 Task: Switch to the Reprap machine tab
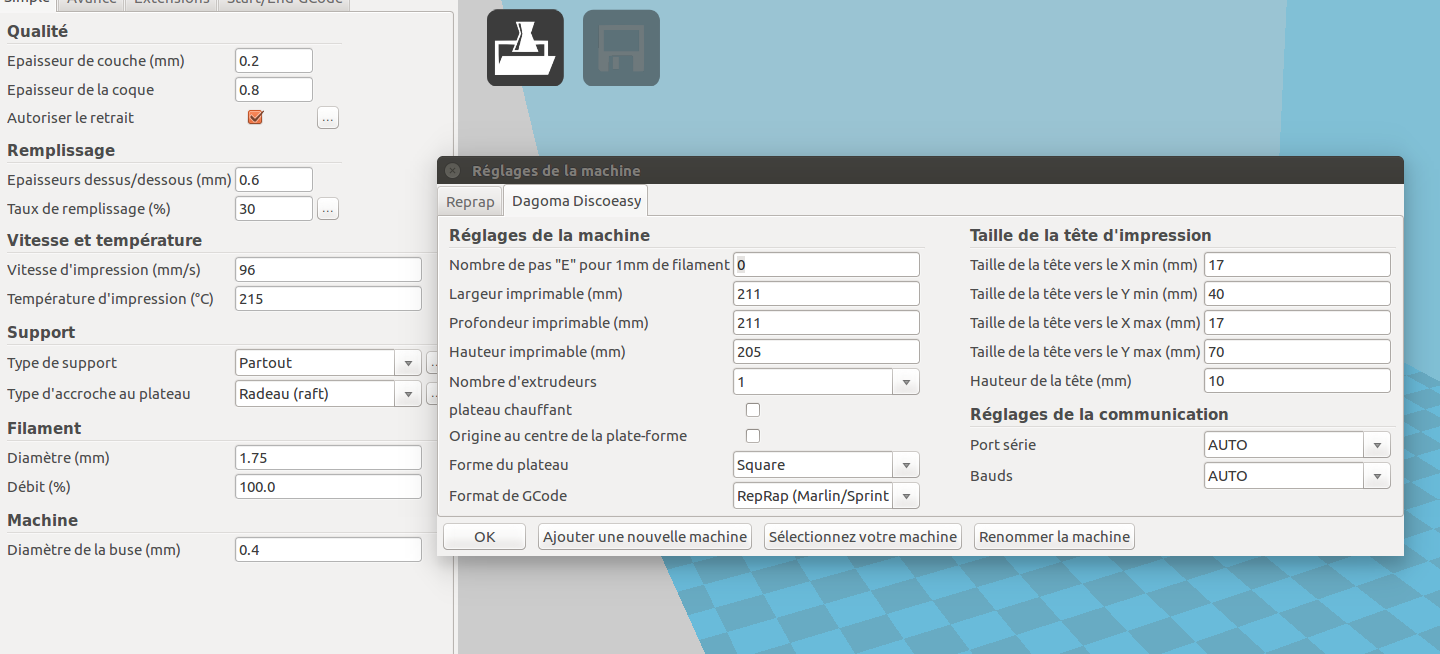[x=470, y=201]
